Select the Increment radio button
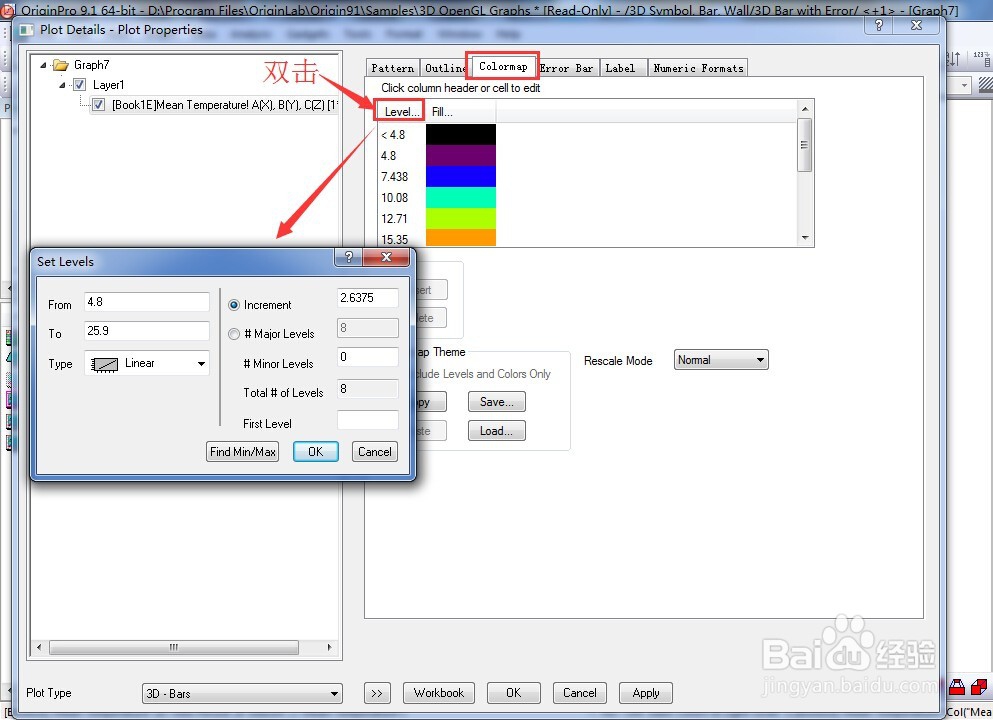This screenshot has height=720, width=993. (x=234, y=305)
